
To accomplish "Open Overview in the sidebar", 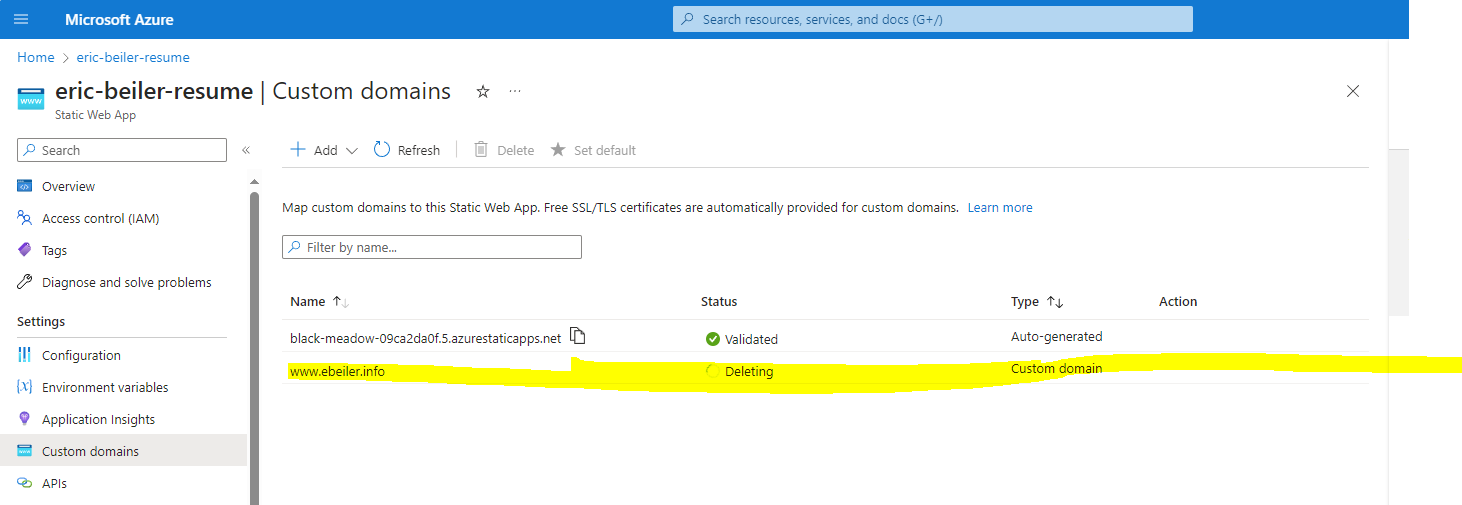I will point(68,186).
